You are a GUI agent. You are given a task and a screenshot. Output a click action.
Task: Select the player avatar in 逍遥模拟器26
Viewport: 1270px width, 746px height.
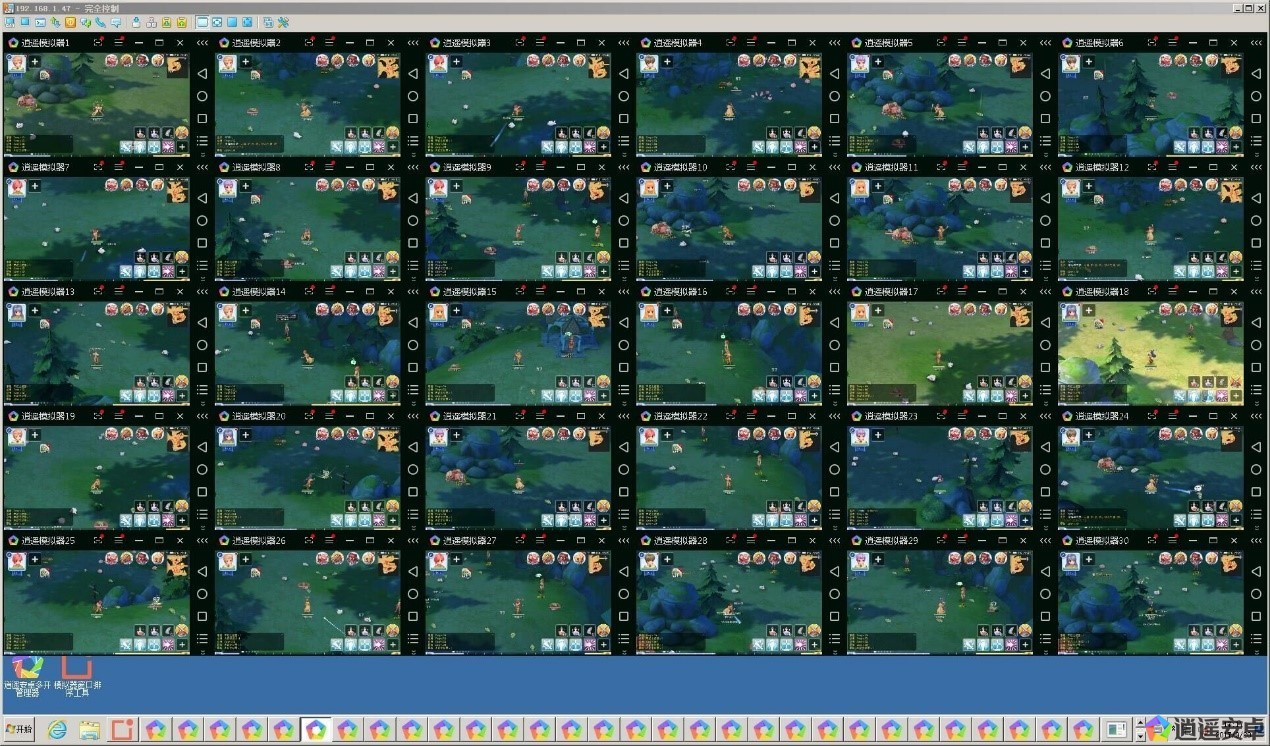click(227, 560)
